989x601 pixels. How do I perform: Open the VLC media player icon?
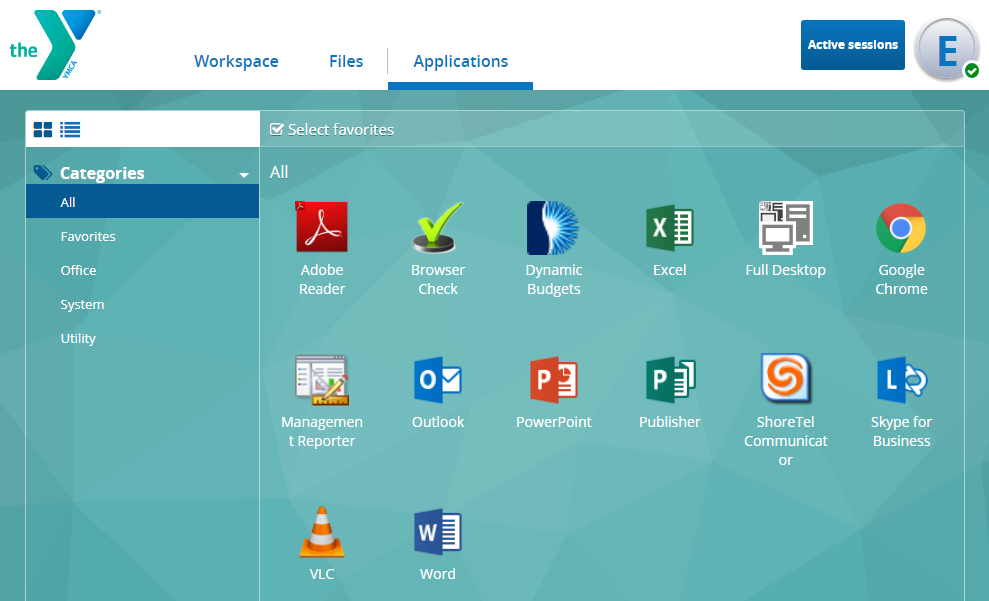point(321,532)
